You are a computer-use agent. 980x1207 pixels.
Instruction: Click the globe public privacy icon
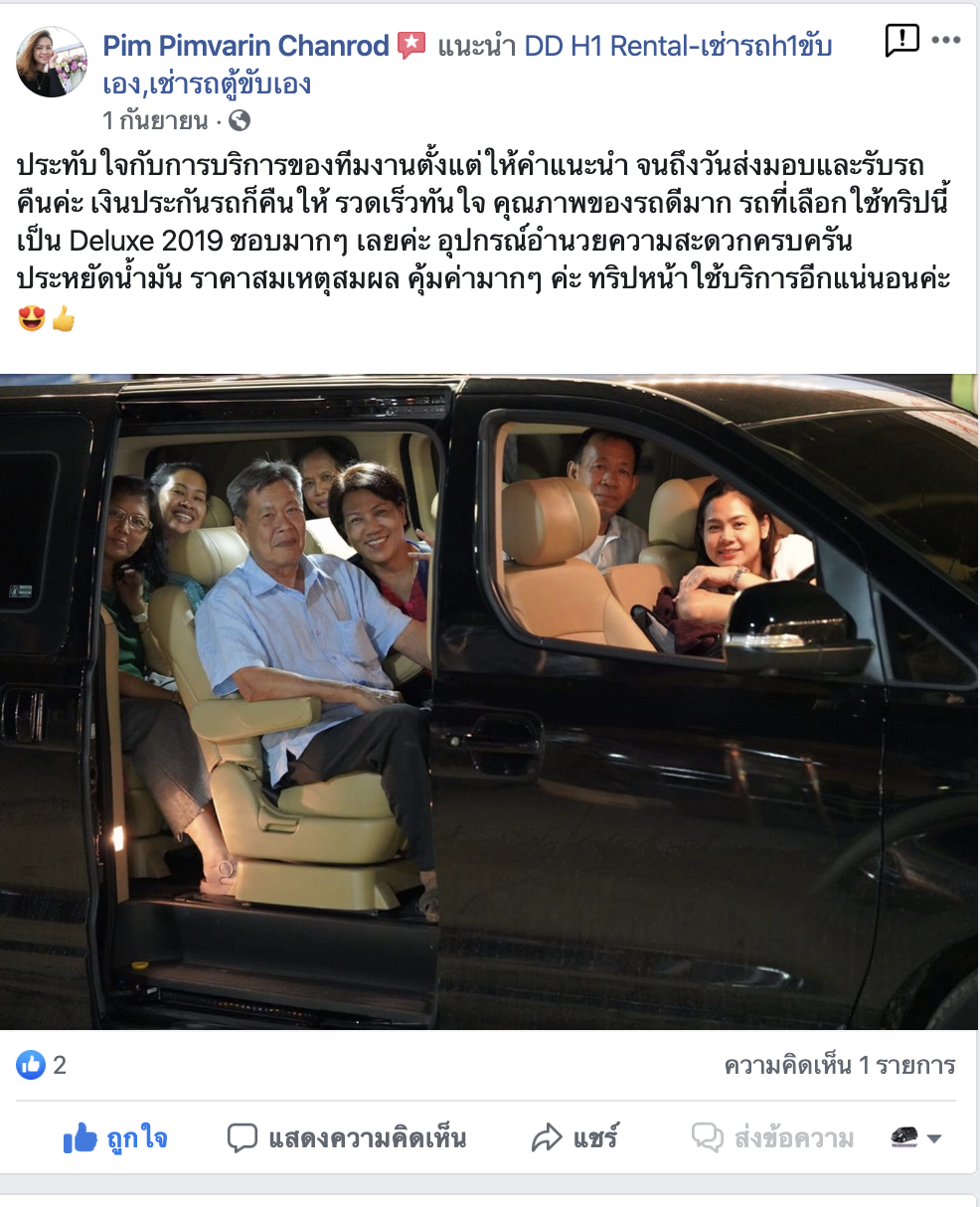coord(240,121)
